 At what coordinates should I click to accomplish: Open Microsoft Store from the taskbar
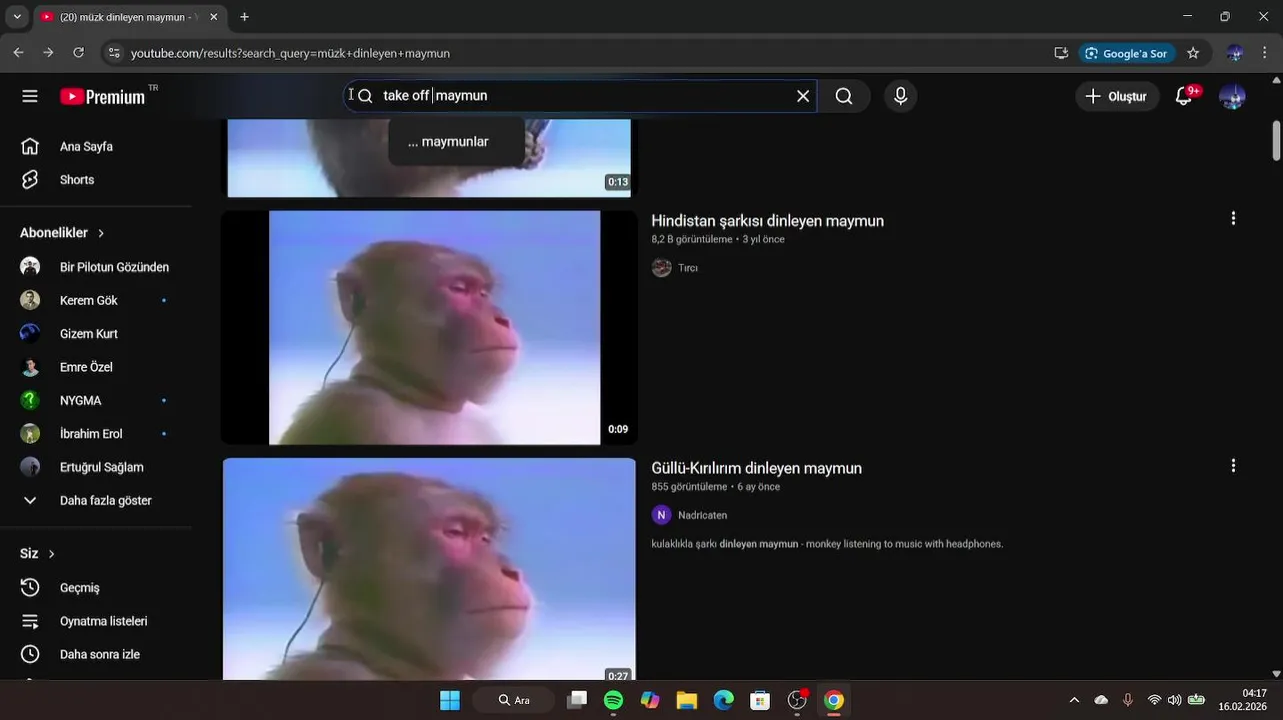tap(760, 700)
